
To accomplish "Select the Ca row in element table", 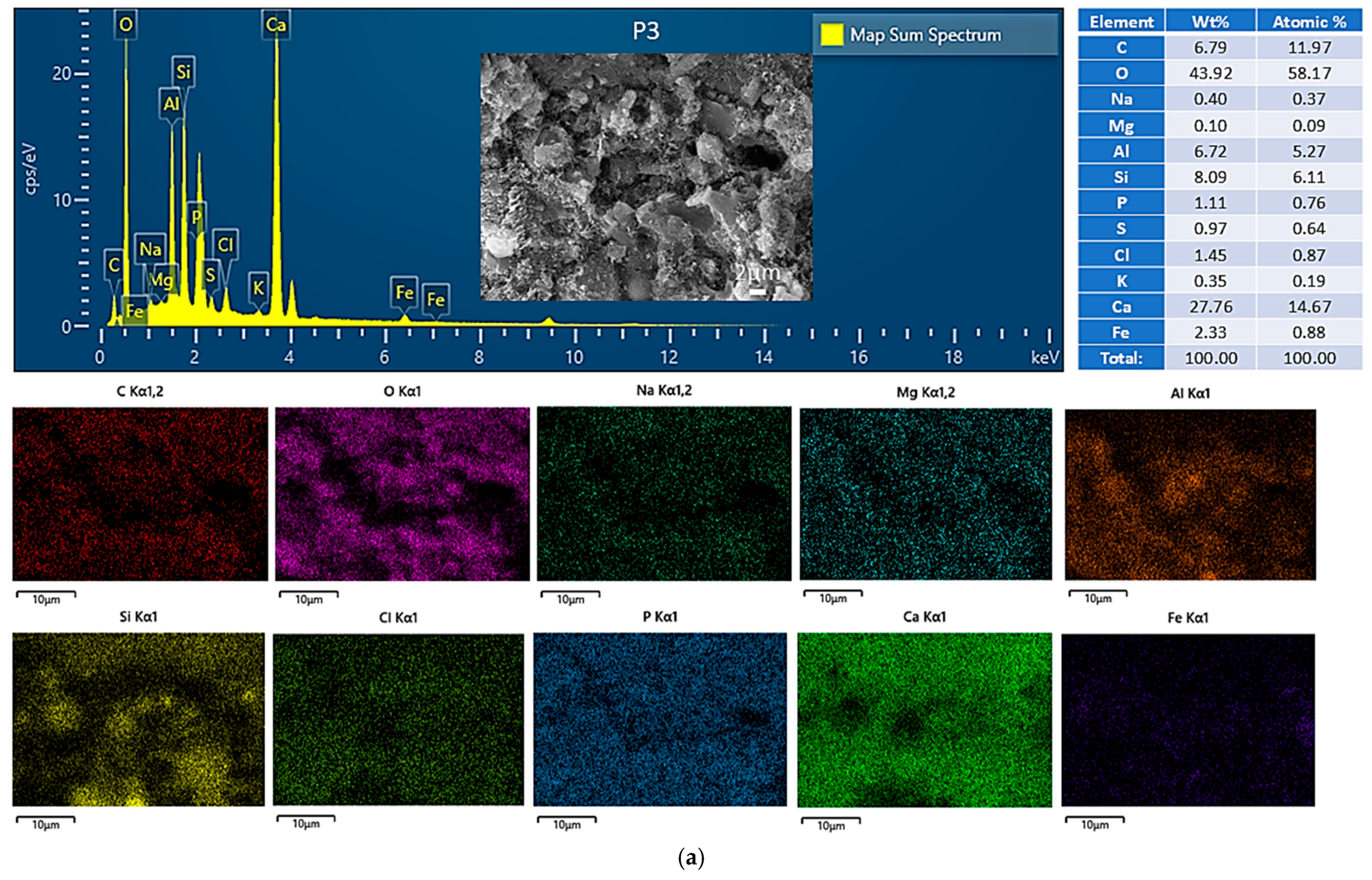I will pyautogui.click(x=1121, y=307).
